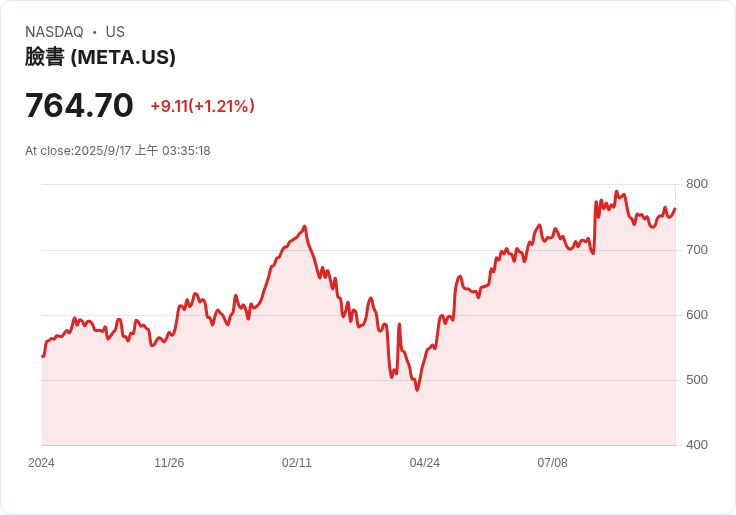The height and width of the screenshot is (515, 736).
Task: Click the 07/08 x-axis date label
Action: click(552, 463)
